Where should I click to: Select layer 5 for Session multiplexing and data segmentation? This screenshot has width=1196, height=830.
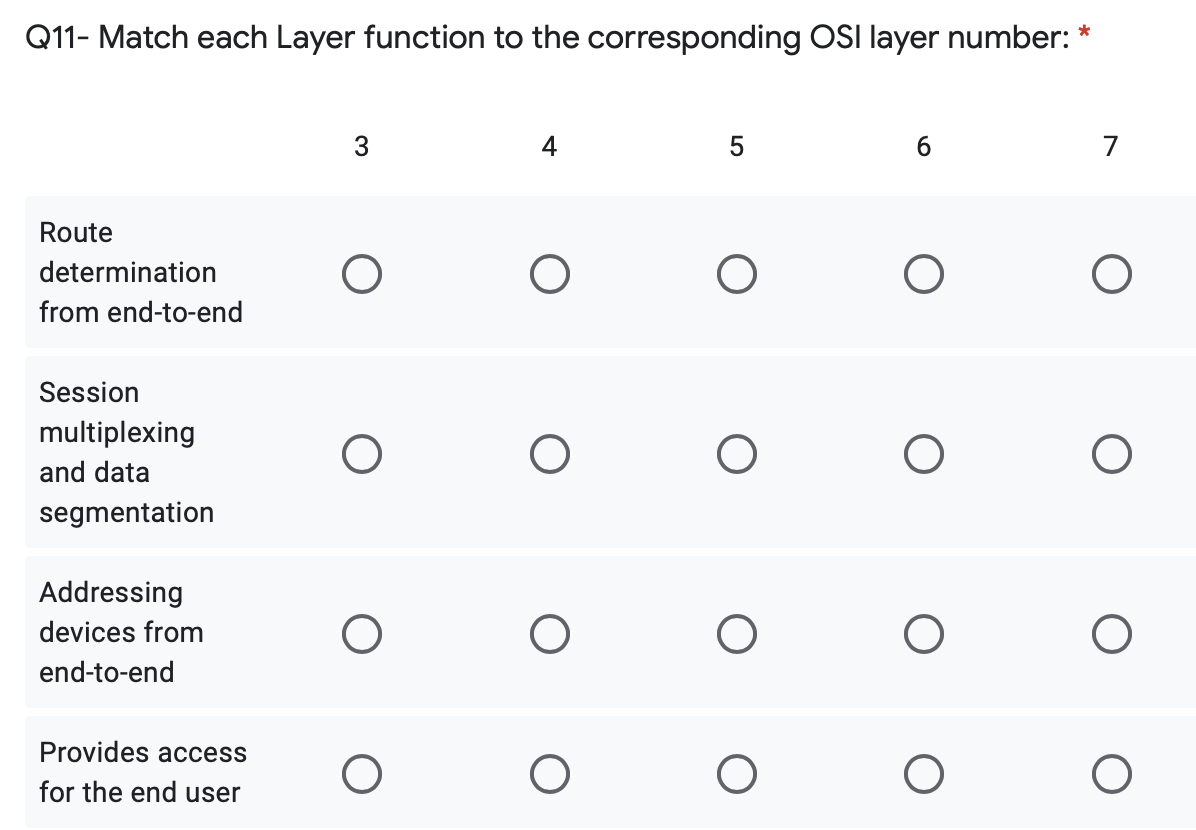(x=736, y=453)
